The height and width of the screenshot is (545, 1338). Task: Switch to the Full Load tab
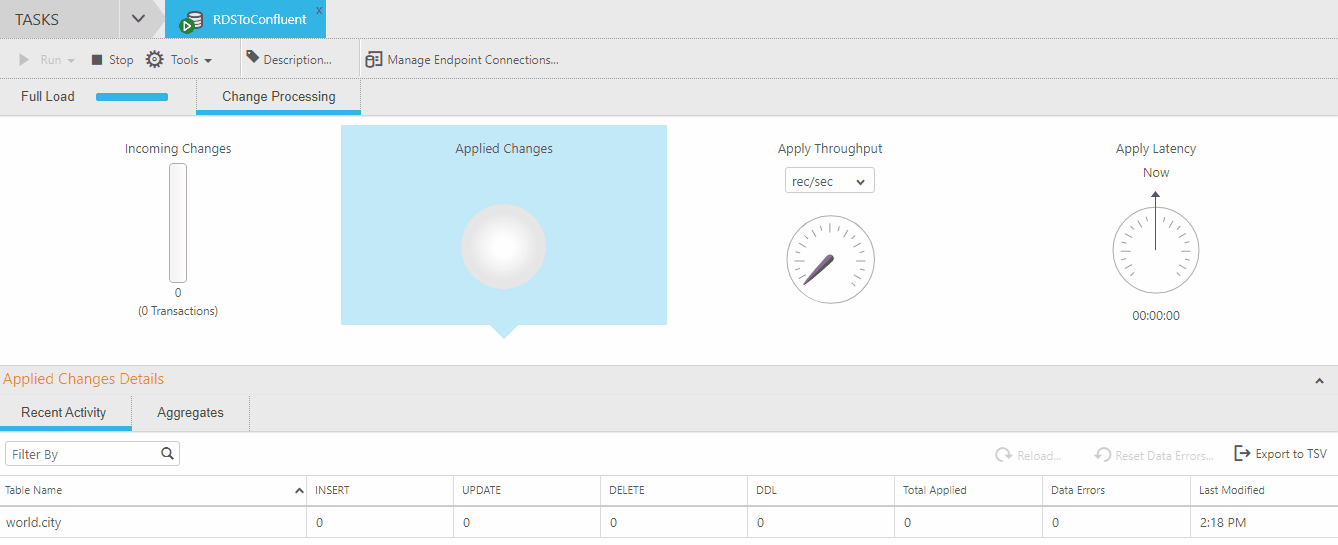pos(48,97)
